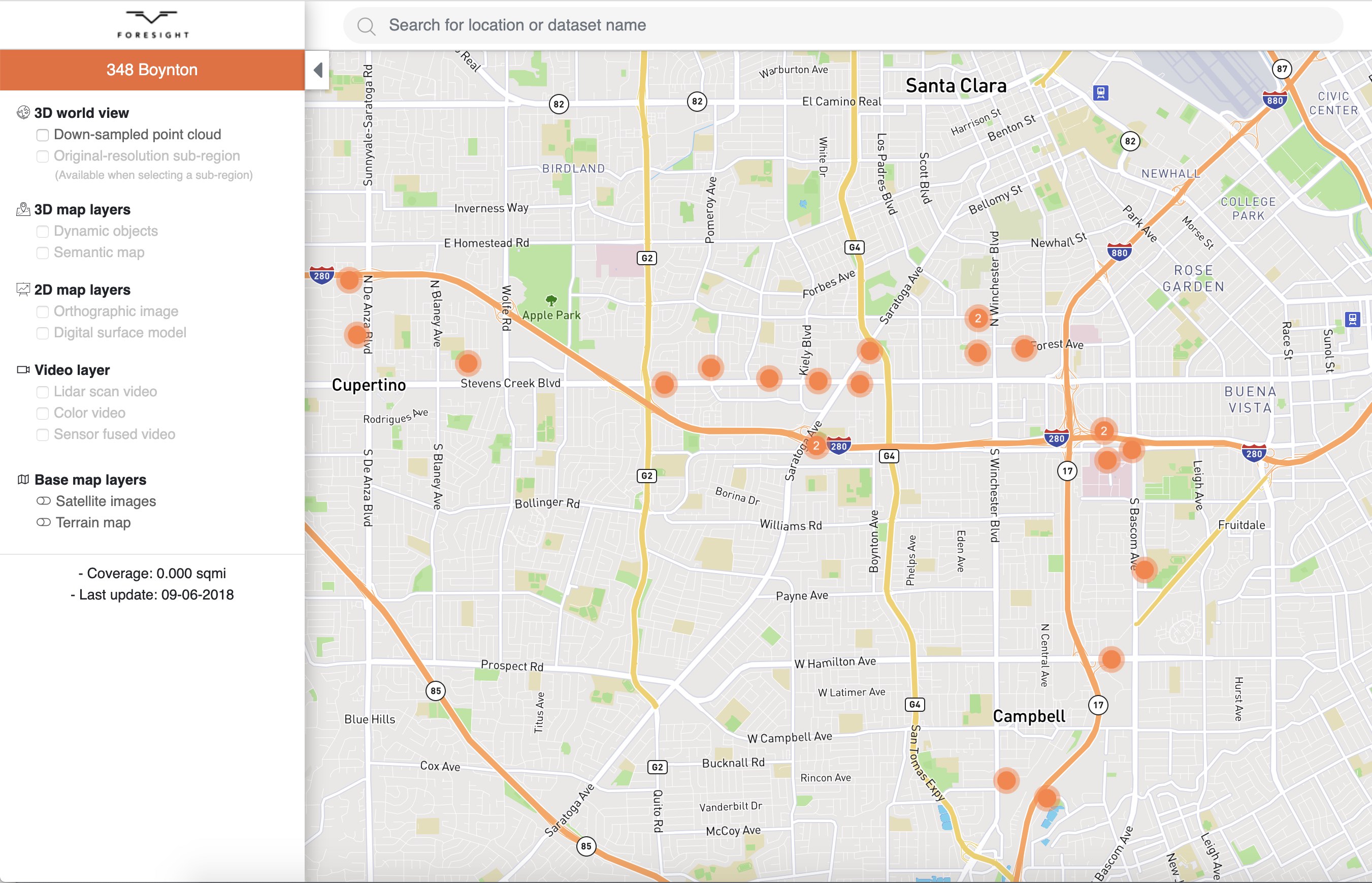
Task: Enable Color video checkbox
Action: tap(43, 413)
